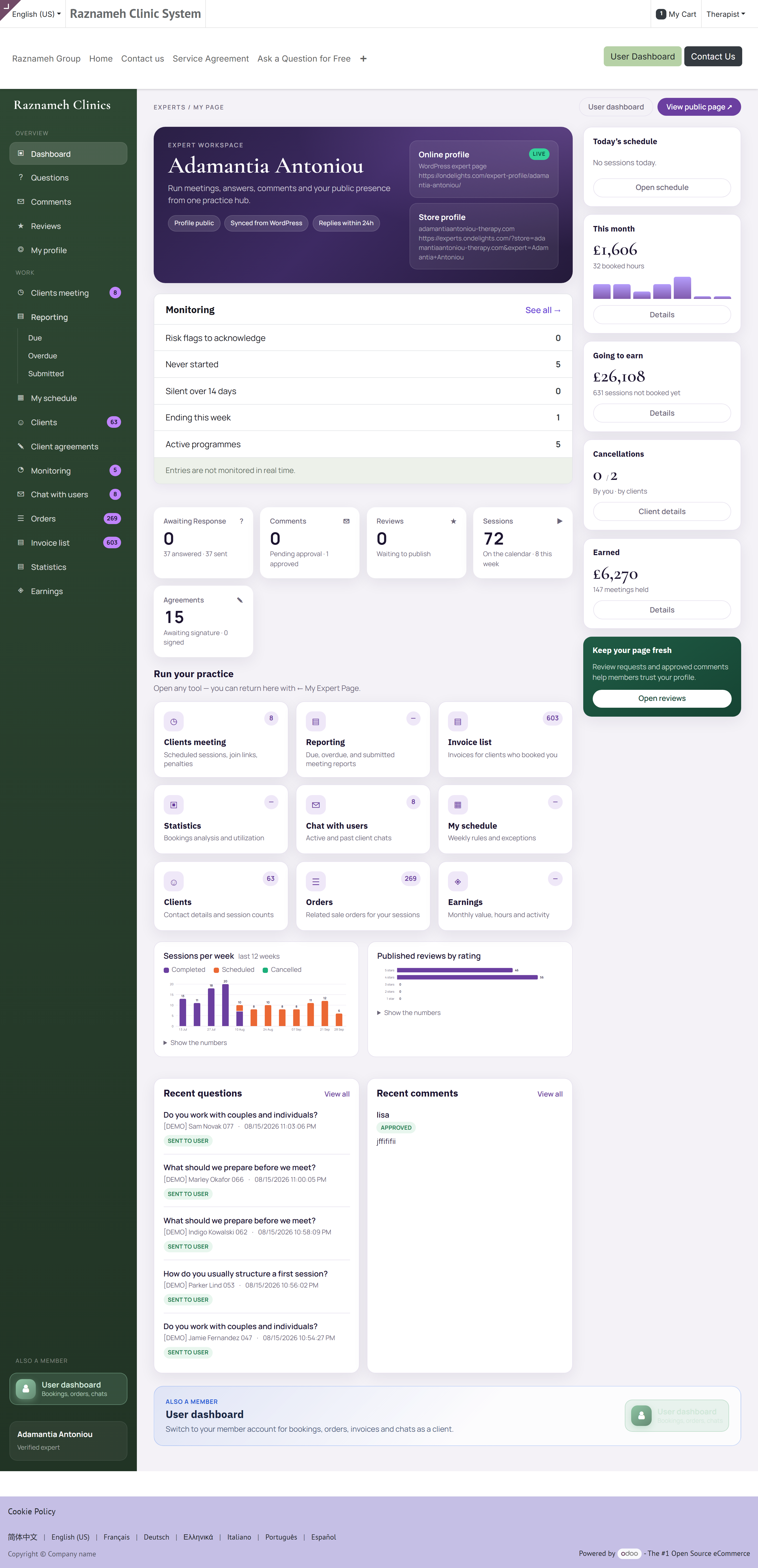Go to Earnings in the sidebar
The image size is (758, 1568).
click(68, 591)
